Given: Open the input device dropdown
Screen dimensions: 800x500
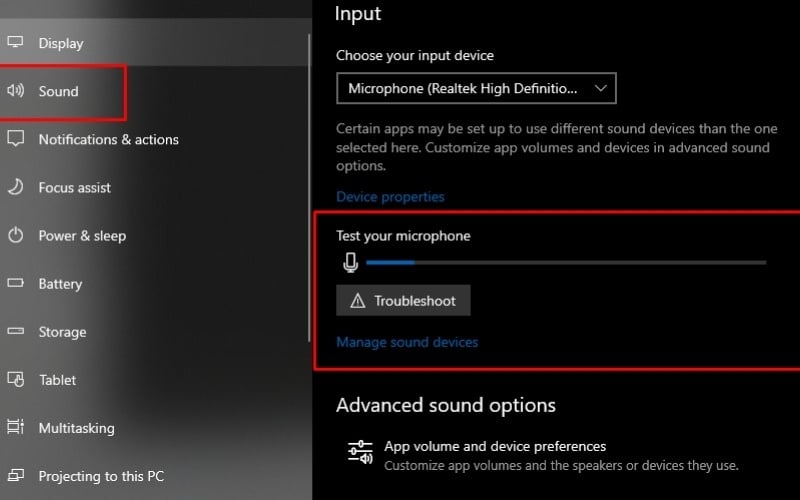Looking at the screenshot, I should pos(476,88).
